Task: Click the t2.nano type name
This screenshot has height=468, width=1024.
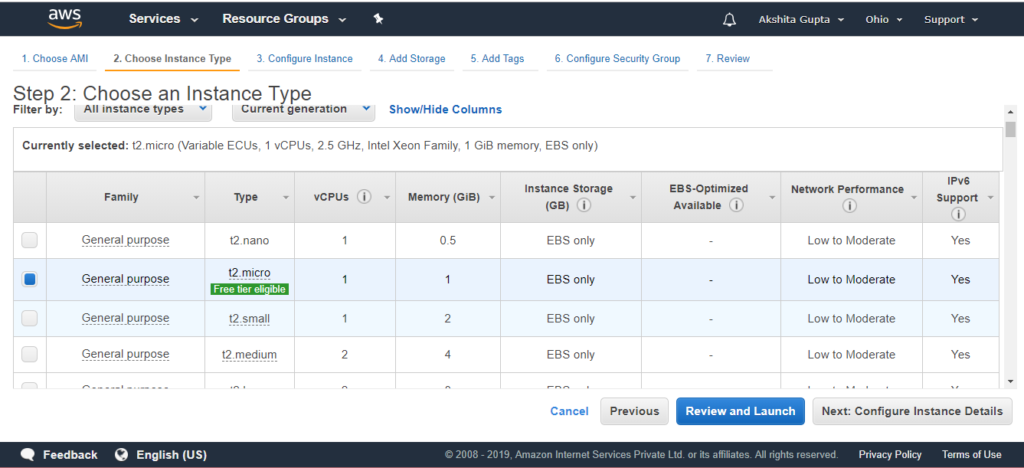Action: [x=249, y=240]
